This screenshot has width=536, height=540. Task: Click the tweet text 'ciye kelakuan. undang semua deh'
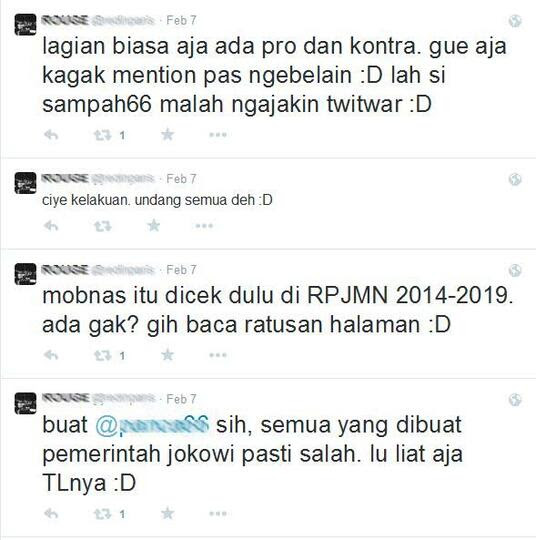pos(157,200)
